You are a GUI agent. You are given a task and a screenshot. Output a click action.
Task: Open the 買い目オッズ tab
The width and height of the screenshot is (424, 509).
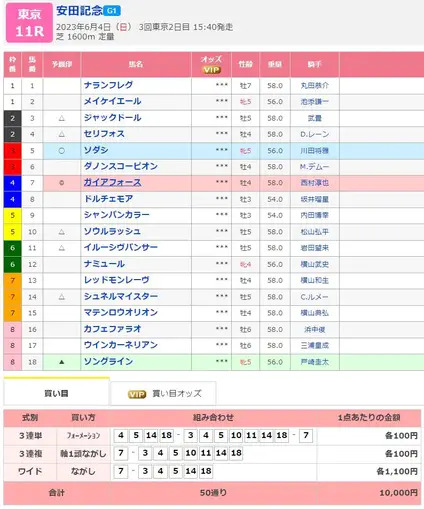(163, 394)
